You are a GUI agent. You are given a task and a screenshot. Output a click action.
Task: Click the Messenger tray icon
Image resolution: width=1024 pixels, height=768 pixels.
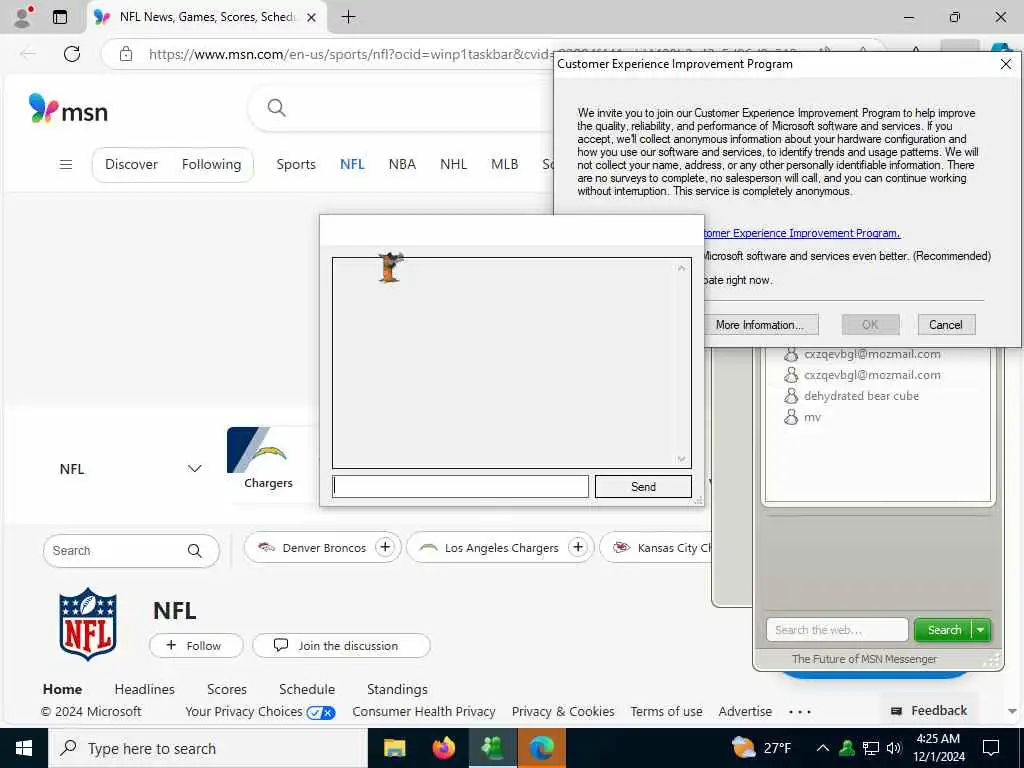847,748
